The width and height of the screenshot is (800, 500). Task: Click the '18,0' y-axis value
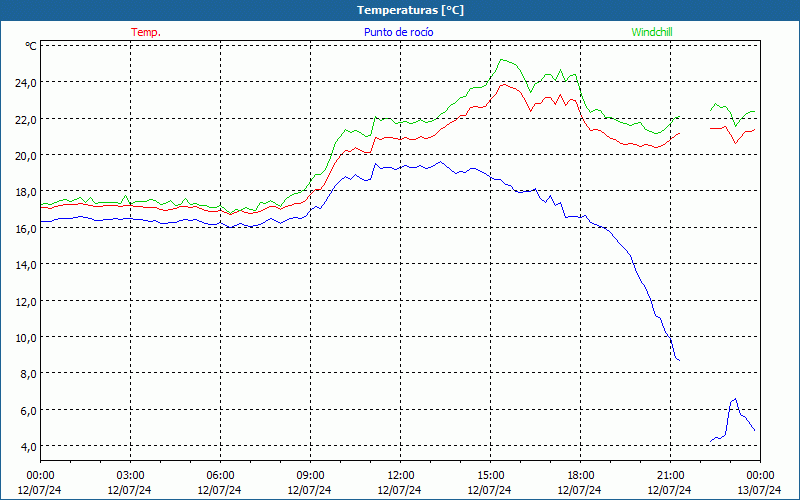click(26, 192)
